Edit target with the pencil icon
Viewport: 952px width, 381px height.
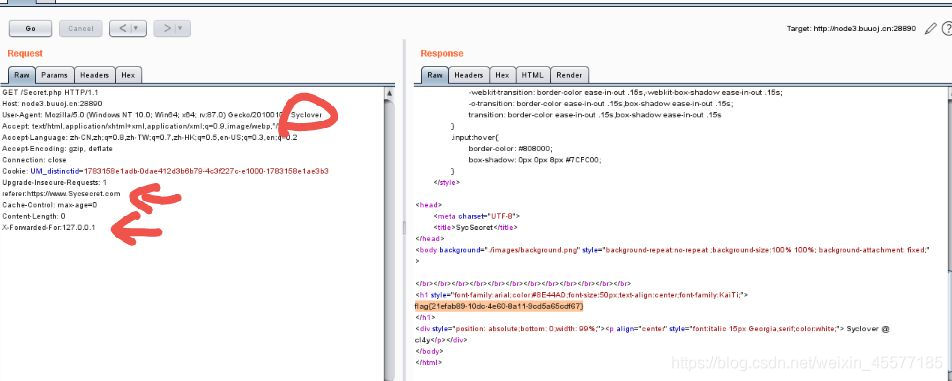coord(930,29)
